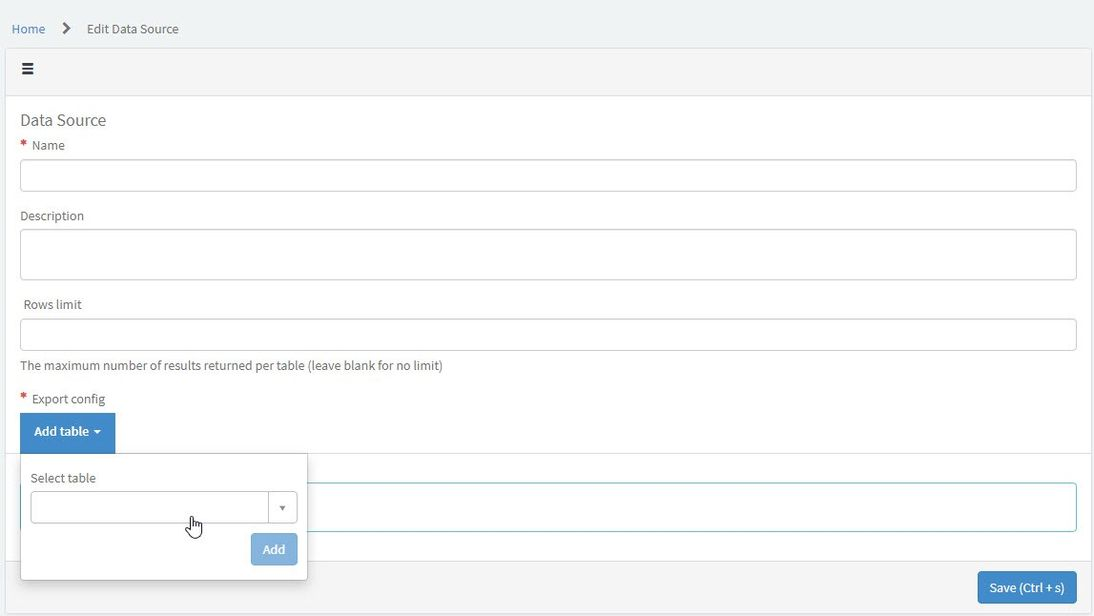Click the caret on Add table

97,432
